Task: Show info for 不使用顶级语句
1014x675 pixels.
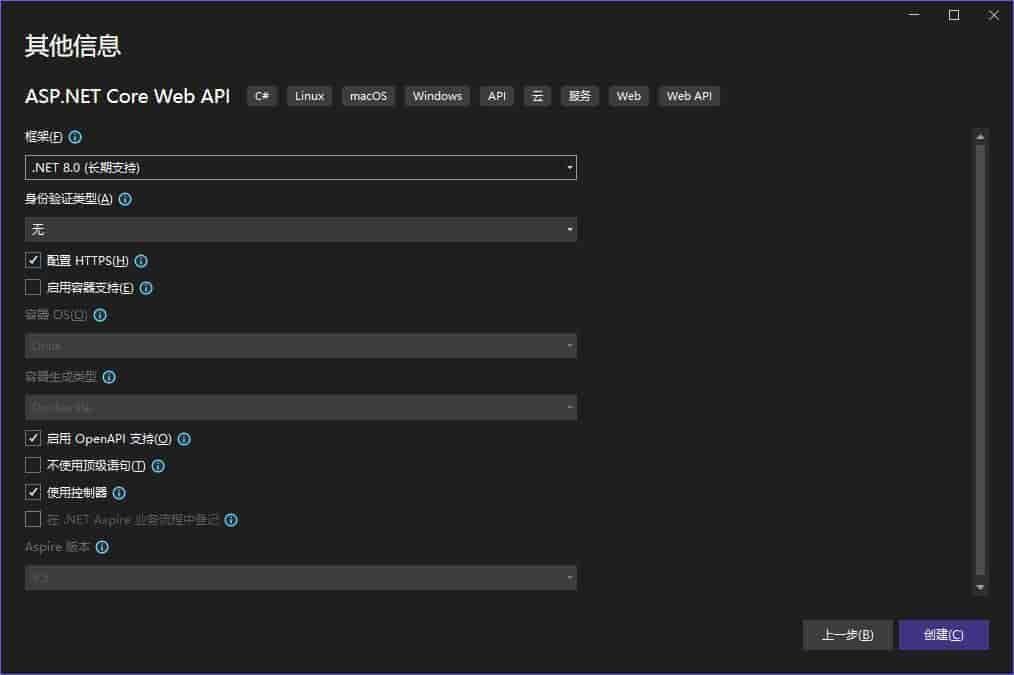Action: pos(158,466)
